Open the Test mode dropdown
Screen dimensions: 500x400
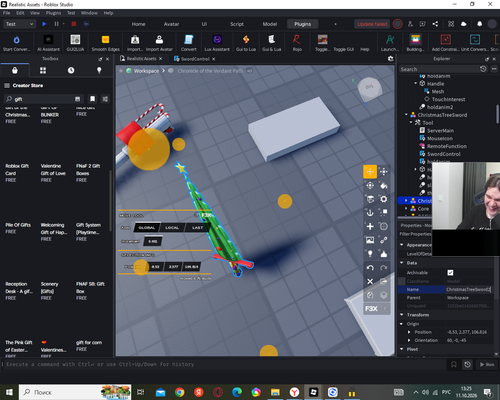tap(19, 24)
